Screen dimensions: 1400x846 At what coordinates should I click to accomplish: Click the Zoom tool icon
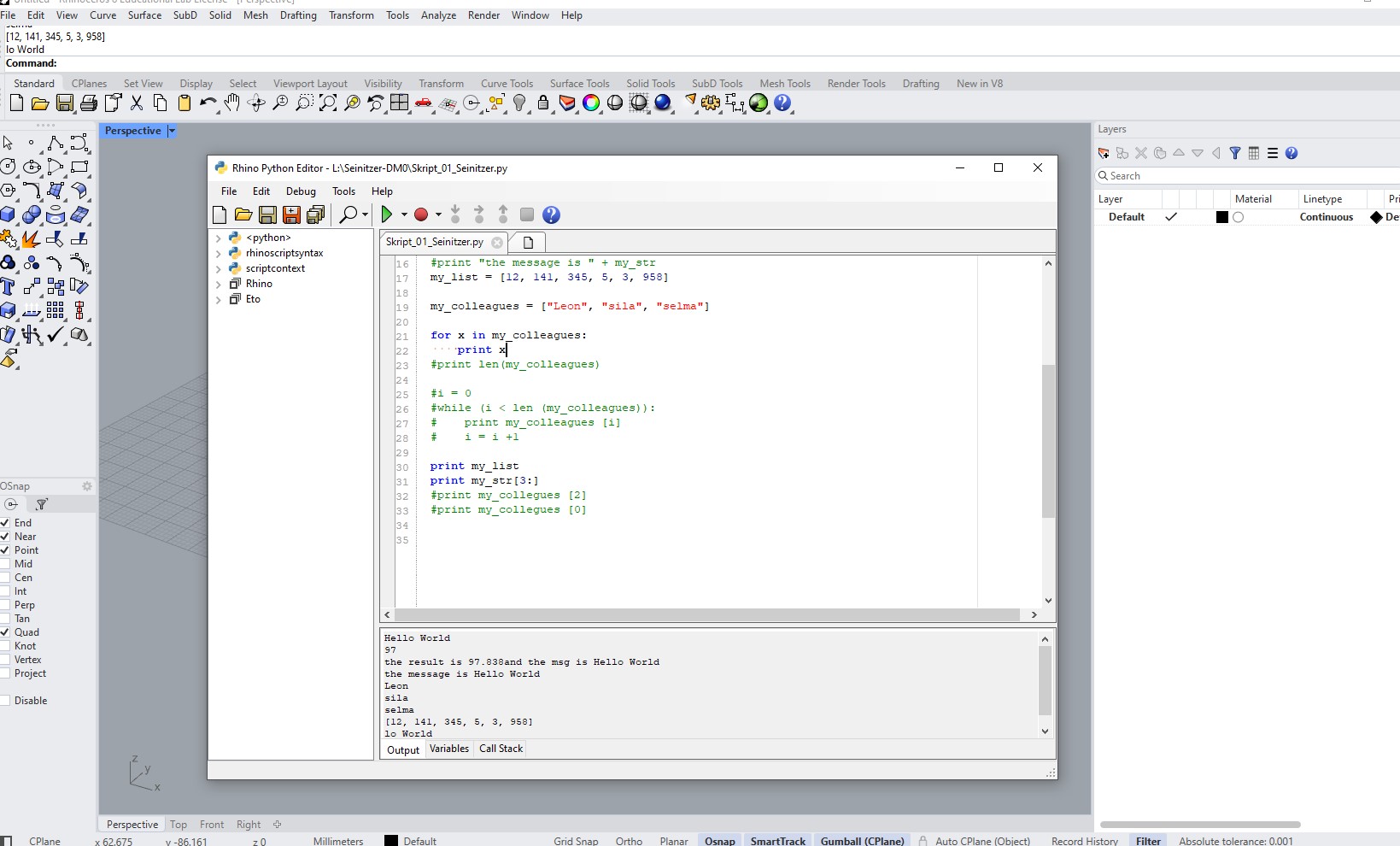point(280,103)
